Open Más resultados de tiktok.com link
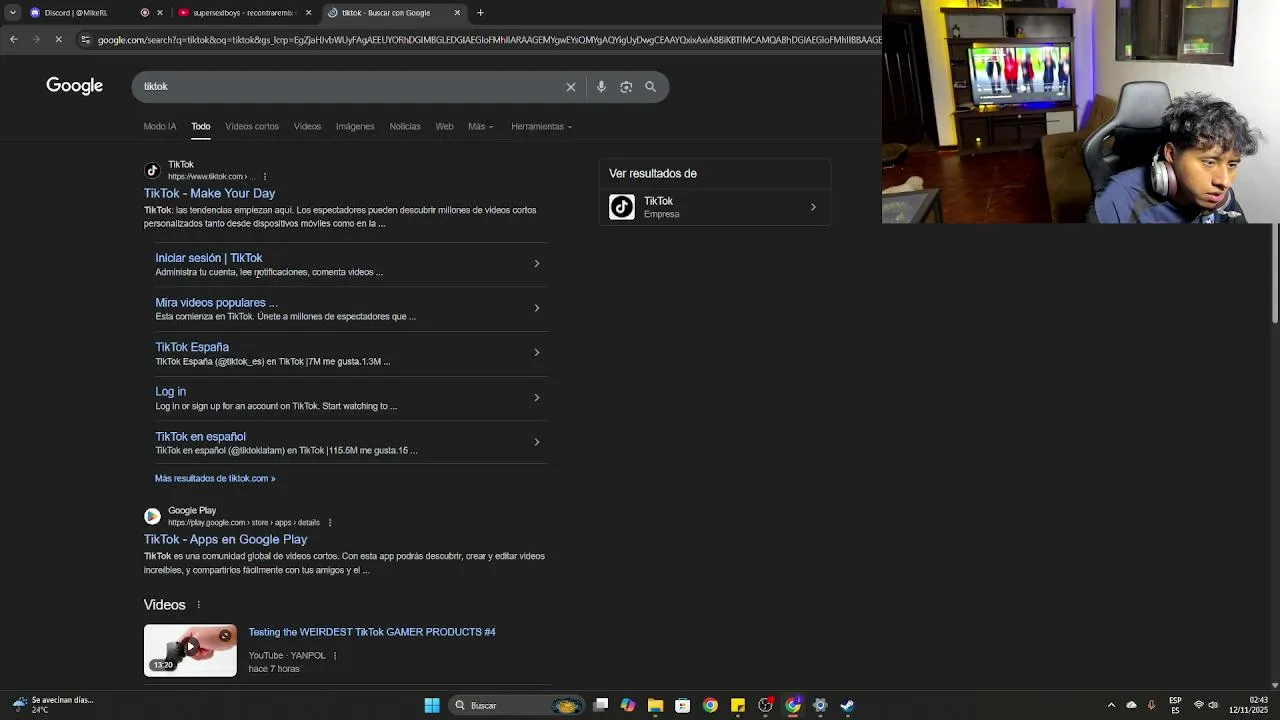 coord(215,479)
